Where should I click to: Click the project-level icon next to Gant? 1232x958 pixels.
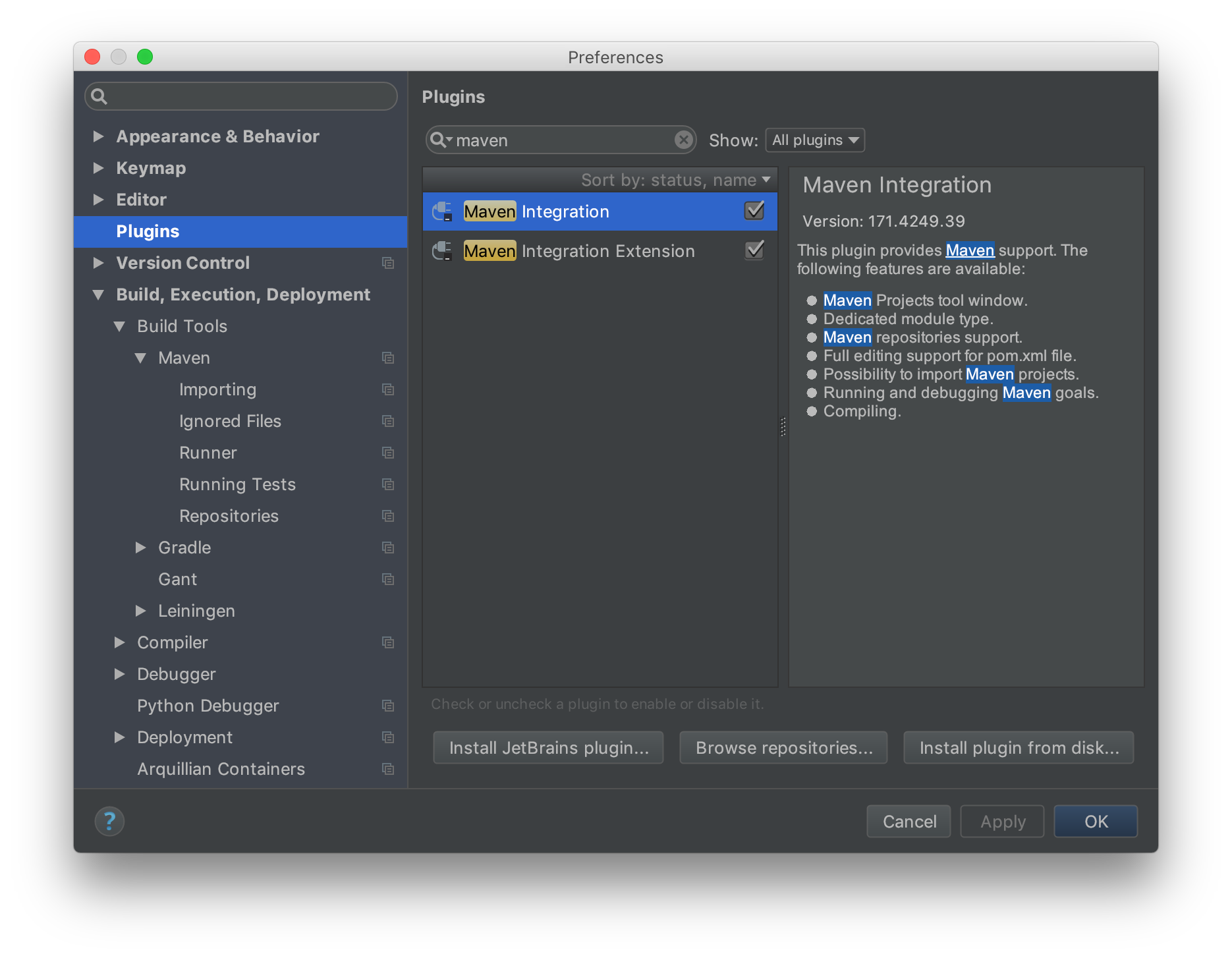pos(388,579)
